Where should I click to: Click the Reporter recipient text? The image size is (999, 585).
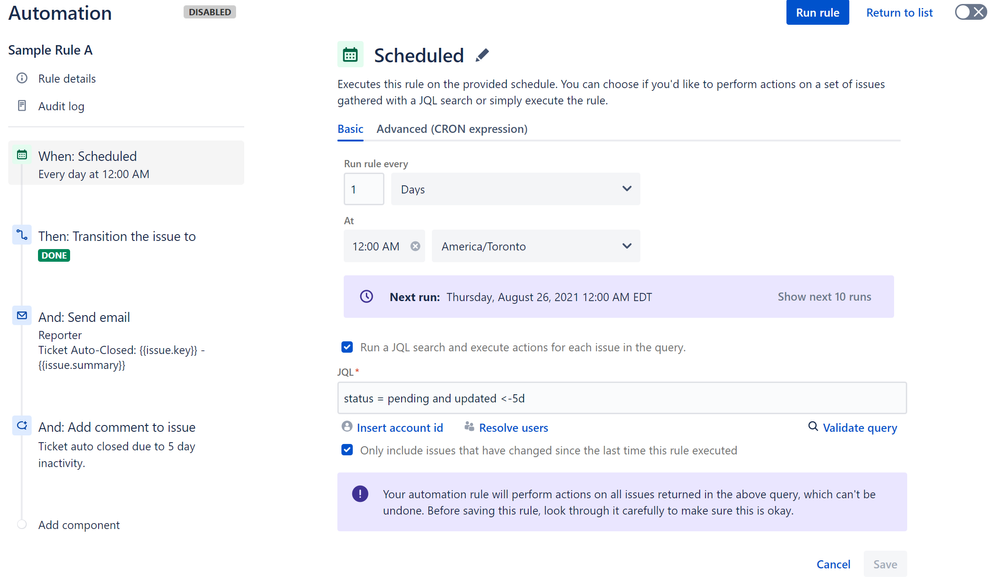[x=60, y=335]
